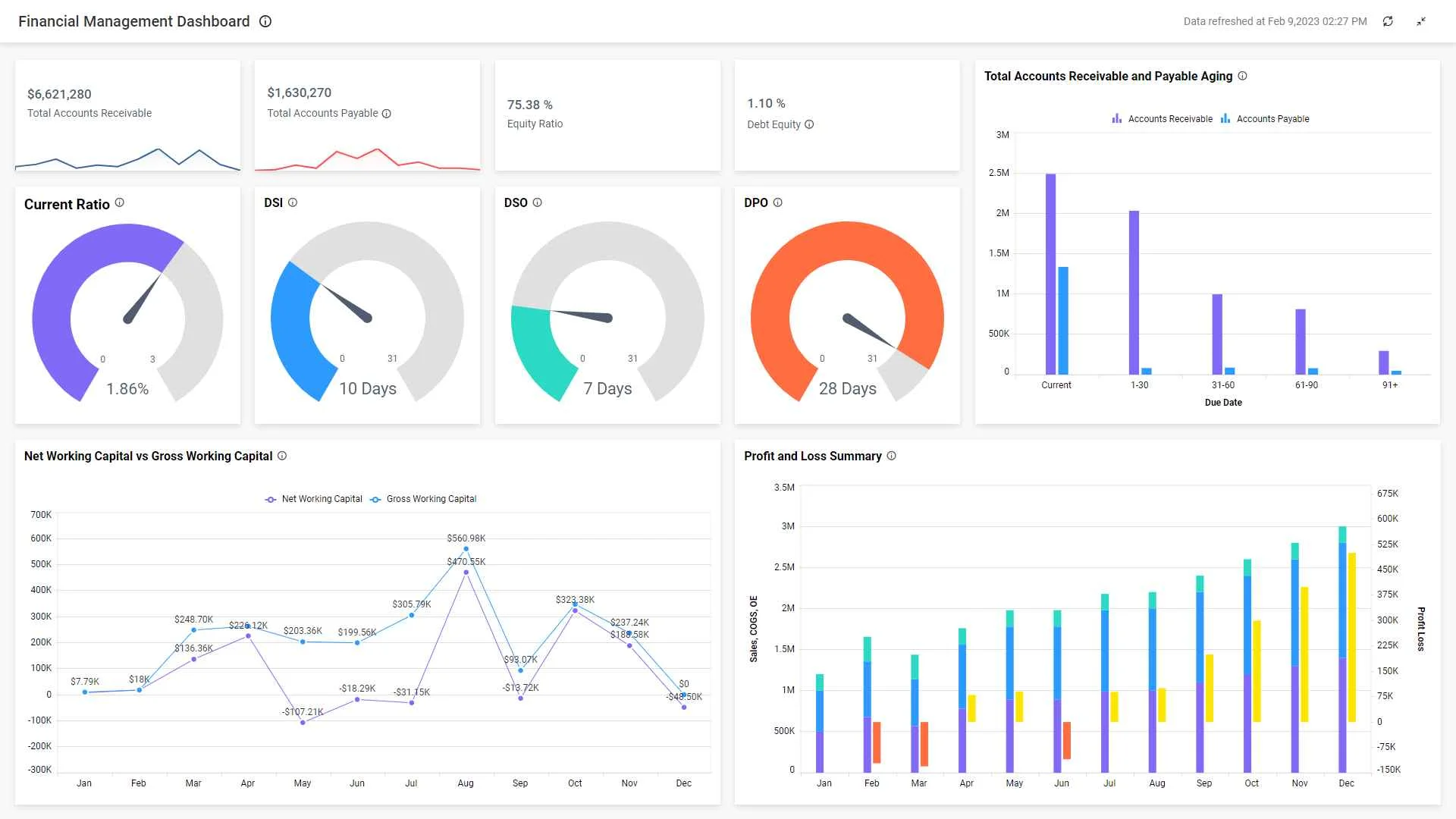Click the 10 Days DSI gauge value

point(368,388)
